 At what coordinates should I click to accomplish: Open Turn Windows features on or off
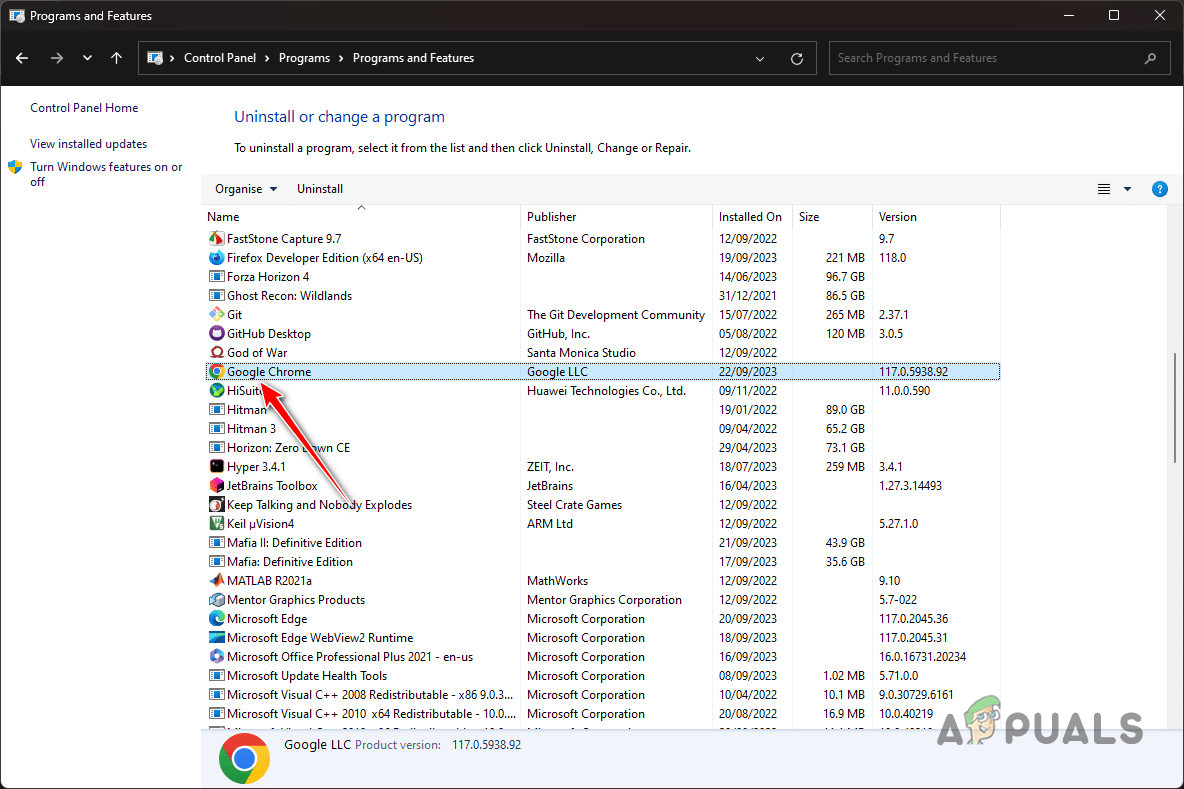pyautogui.click(x=105, y=174)
